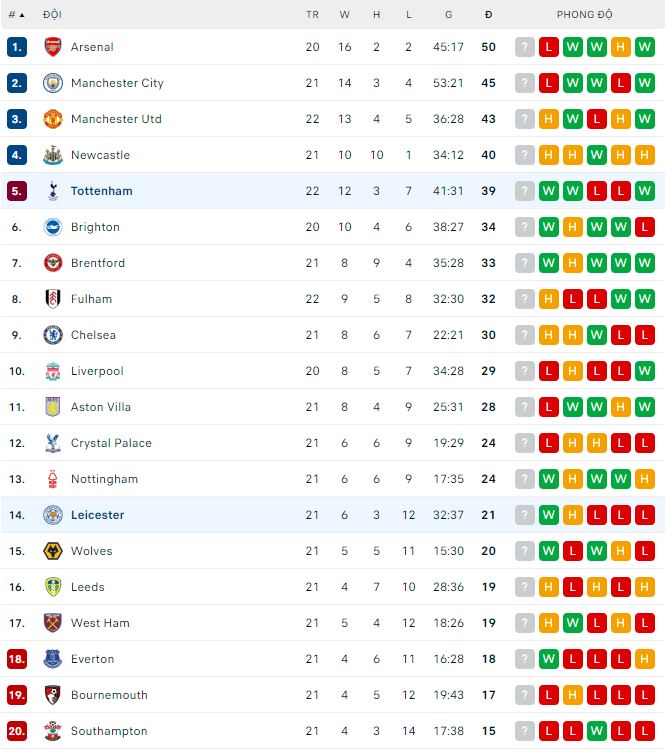Click the rank 5 position badge
This screenshot has width=668, height=752.
[16, 191]
